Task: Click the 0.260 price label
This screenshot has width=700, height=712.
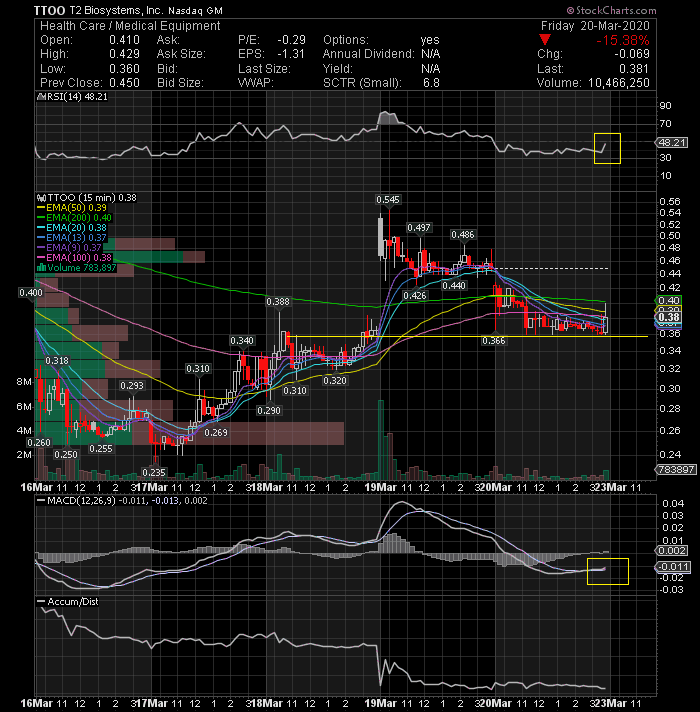Action: (x=39, y=443)
